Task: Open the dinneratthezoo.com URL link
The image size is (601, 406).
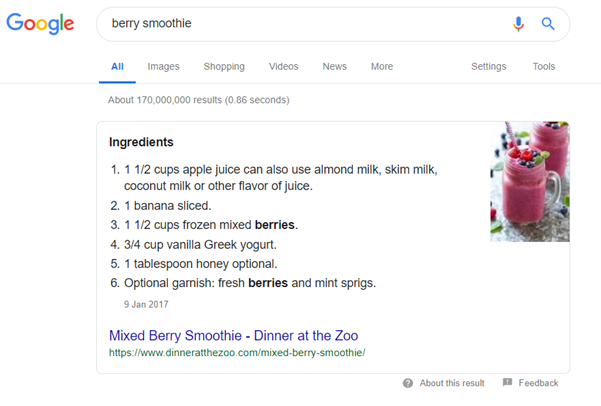Action: coord(237,353)
